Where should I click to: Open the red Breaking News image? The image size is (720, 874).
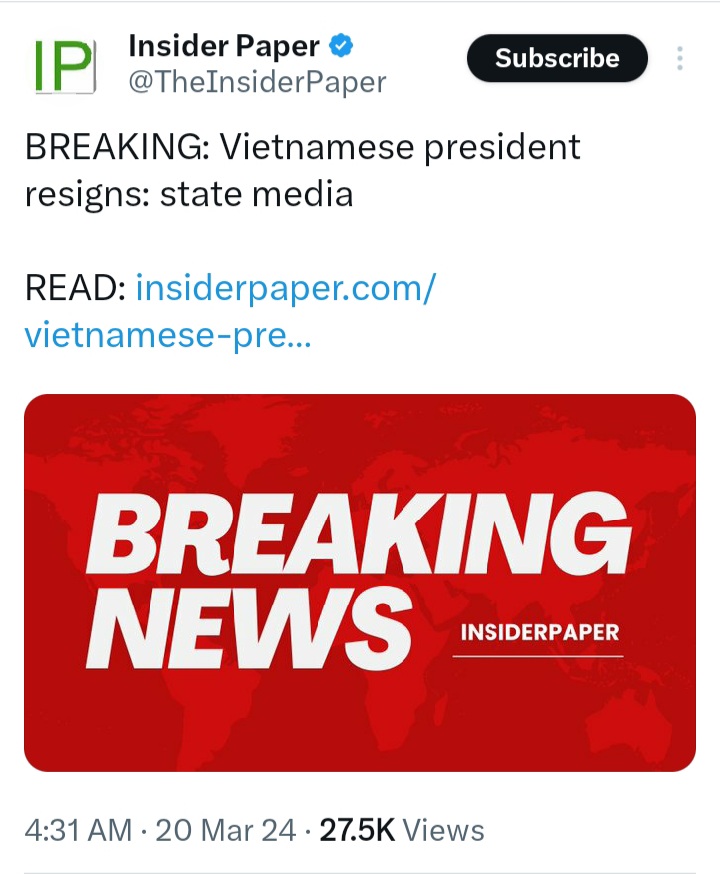[x=360, y=582]
